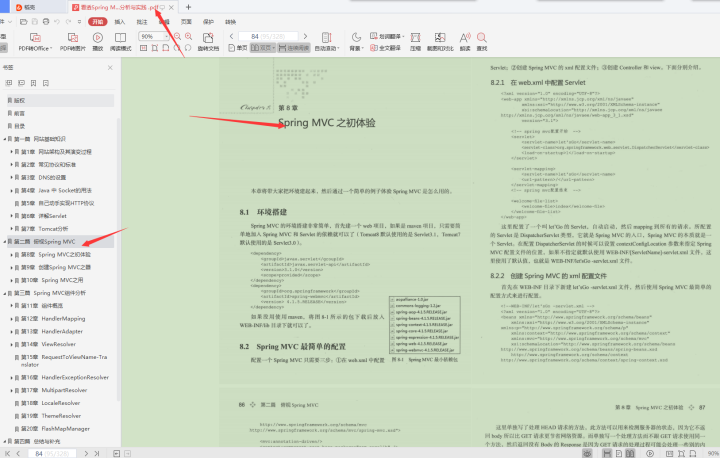This screenshot has width=720, height=458.
Task: Click the 划词翻译 word translation tool
Action: [387, 36]
